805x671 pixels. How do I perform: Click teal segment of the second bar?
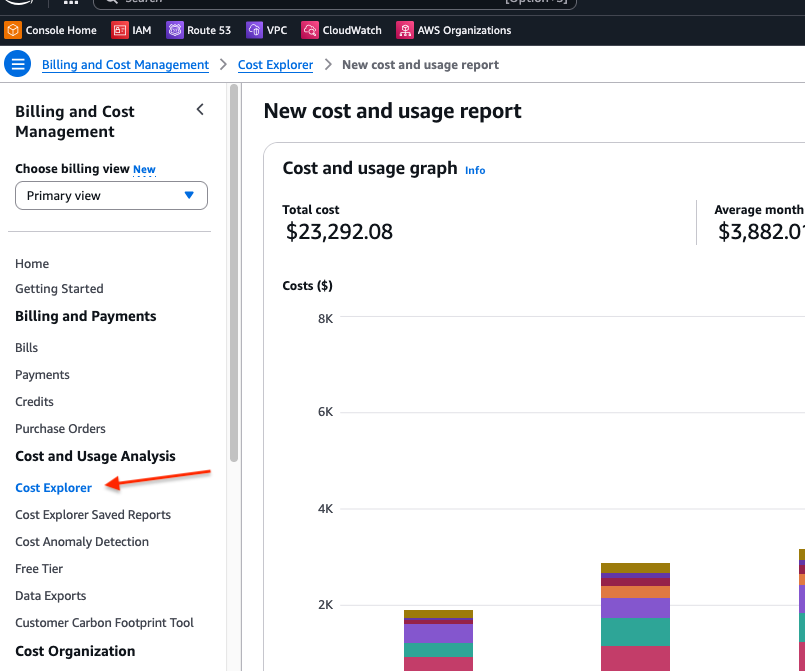coord(635,632)
